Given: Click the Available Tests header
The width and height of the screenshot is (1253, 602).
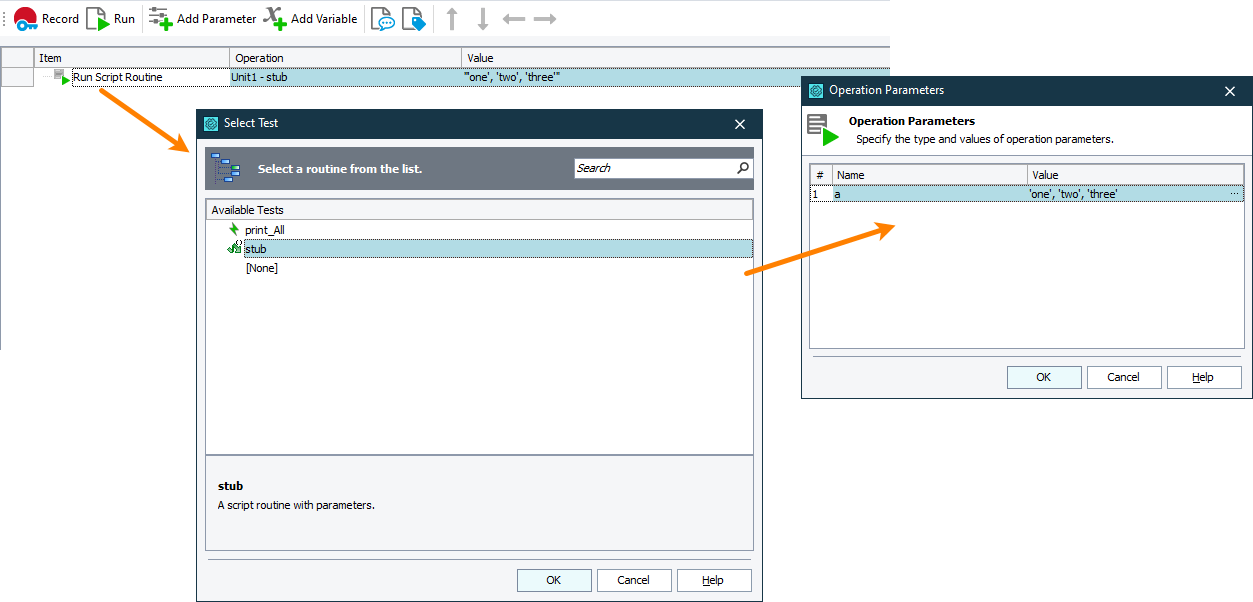Looking at the screenshot, I should point(479,210).
